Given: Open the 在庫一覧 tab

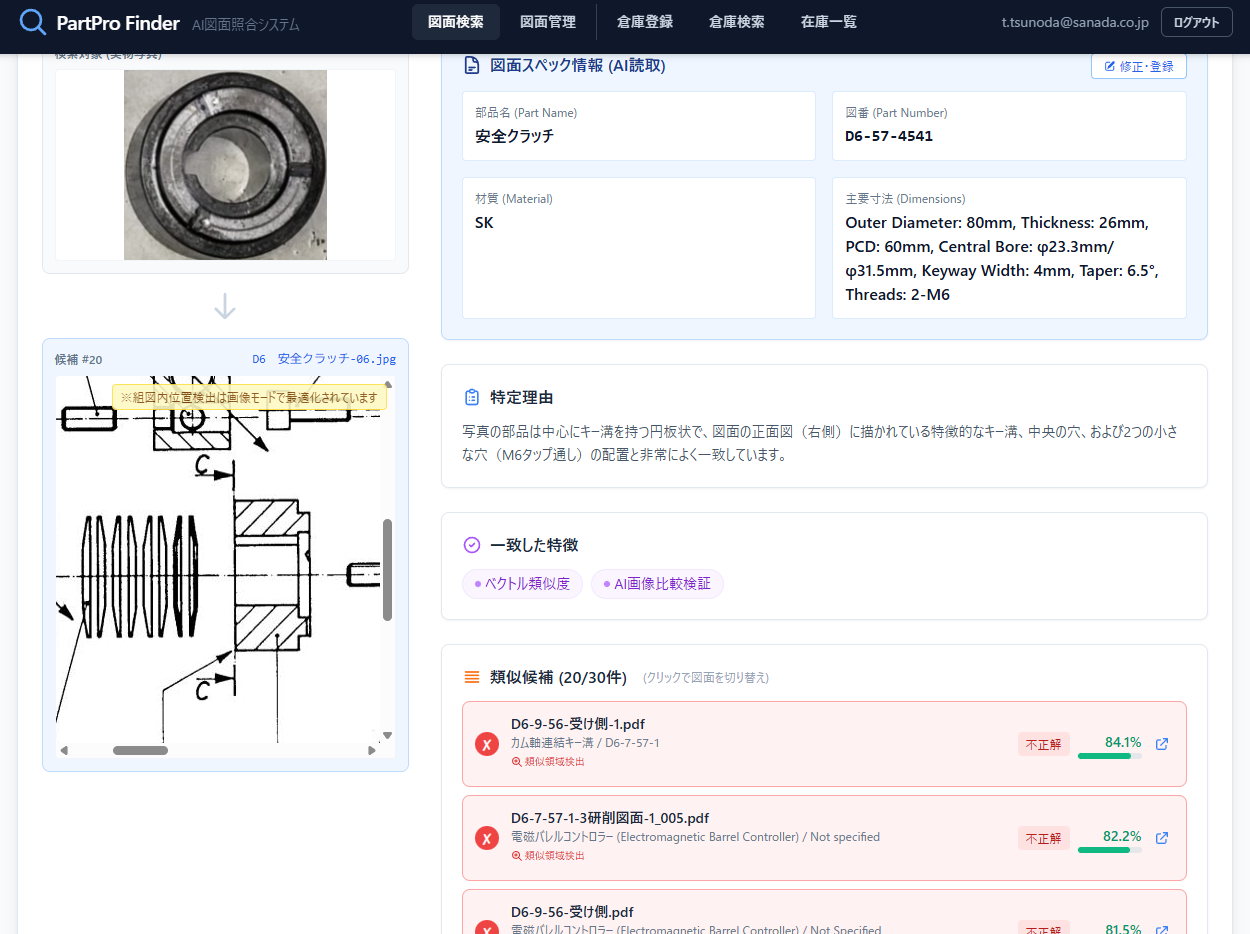Looking at the screenshot, I should [828, 21].
